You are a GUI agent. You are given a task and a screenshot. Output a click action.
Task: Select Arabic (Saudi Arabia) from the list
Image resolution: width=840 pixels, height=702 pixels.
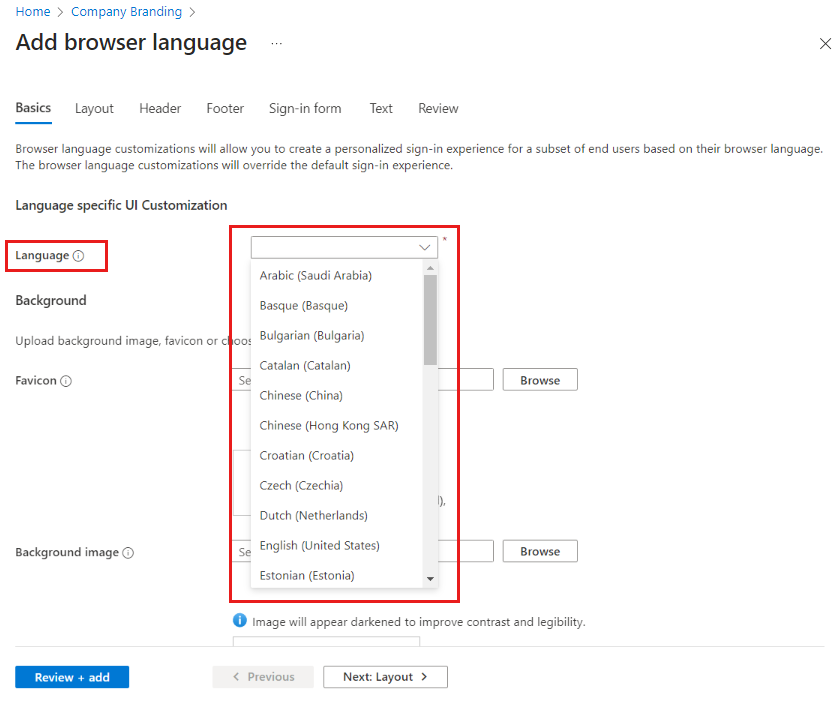(315, 275)
